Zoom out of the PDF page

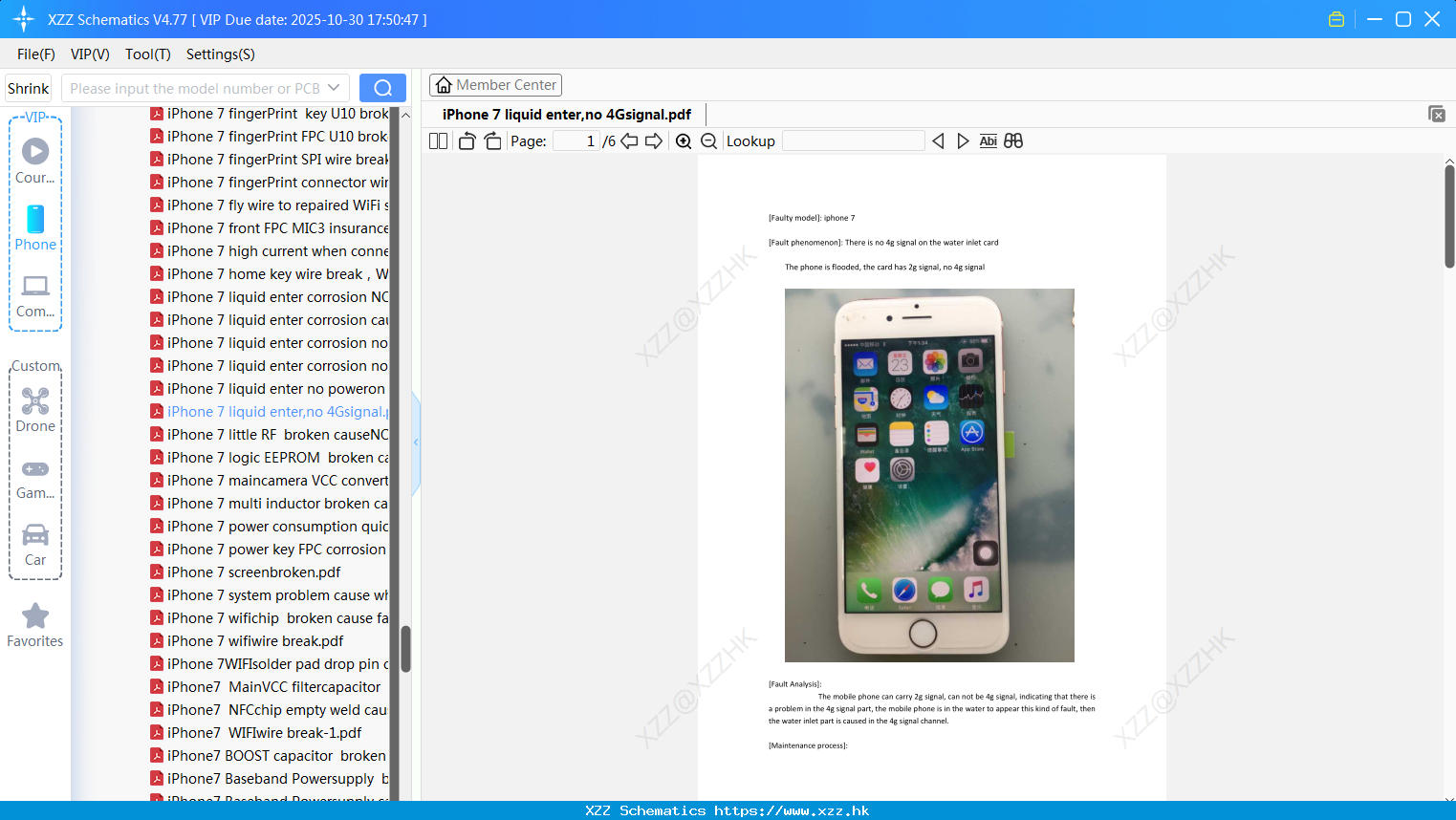(x=709, y=141)
